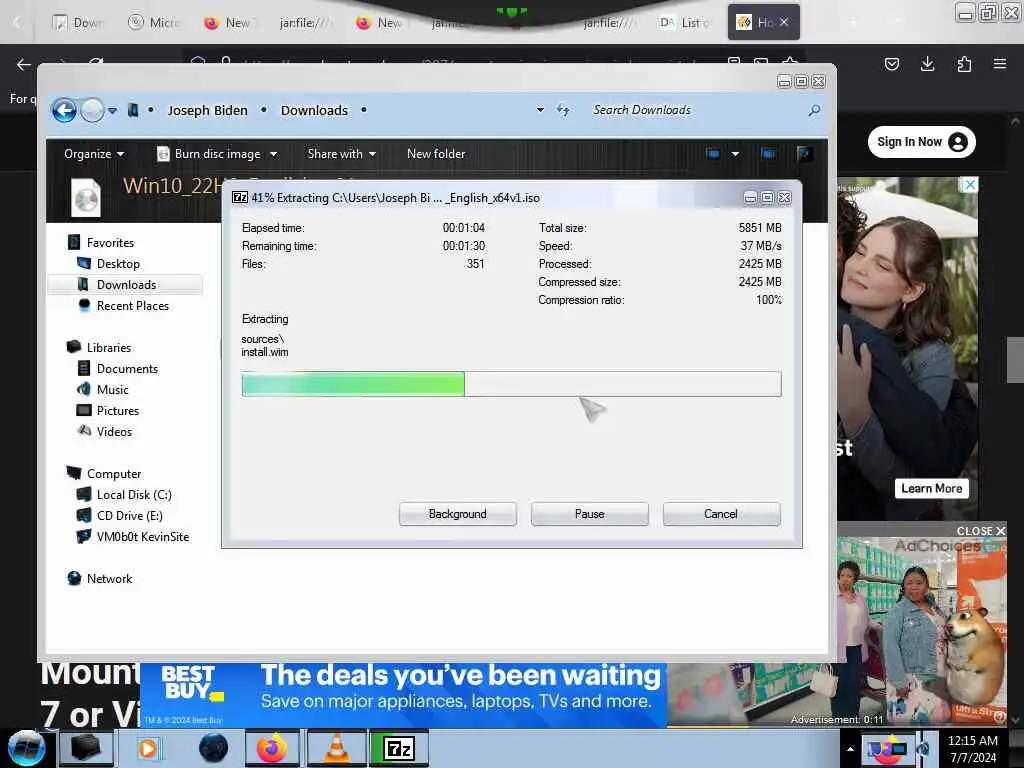Toggle the preview pane icon
Image resolution: width=1024 pixels, height=768 pixels.
pos(769,154)
